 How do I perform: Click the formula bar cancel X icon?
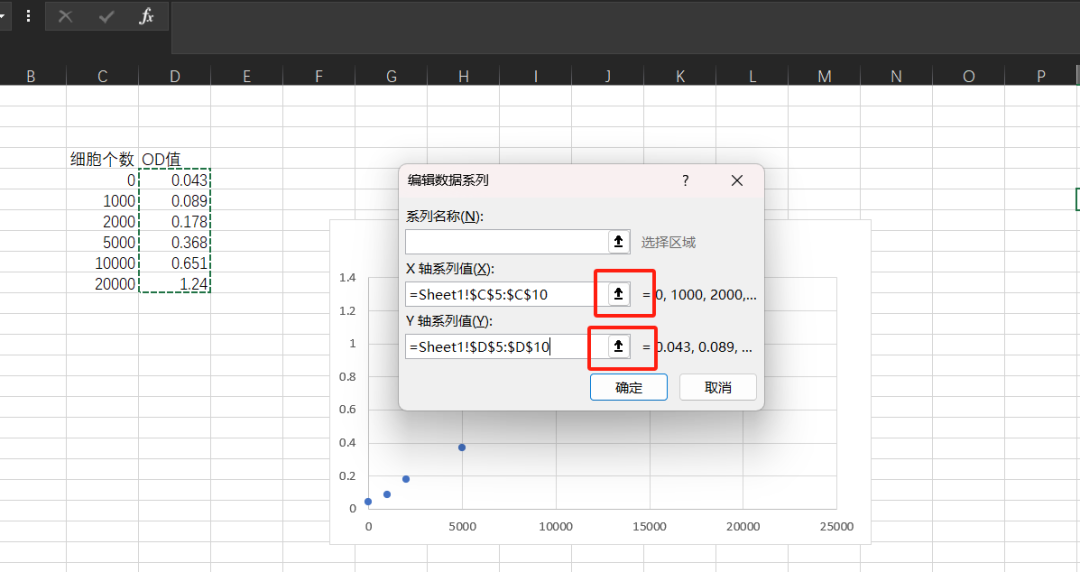[65, 17]
